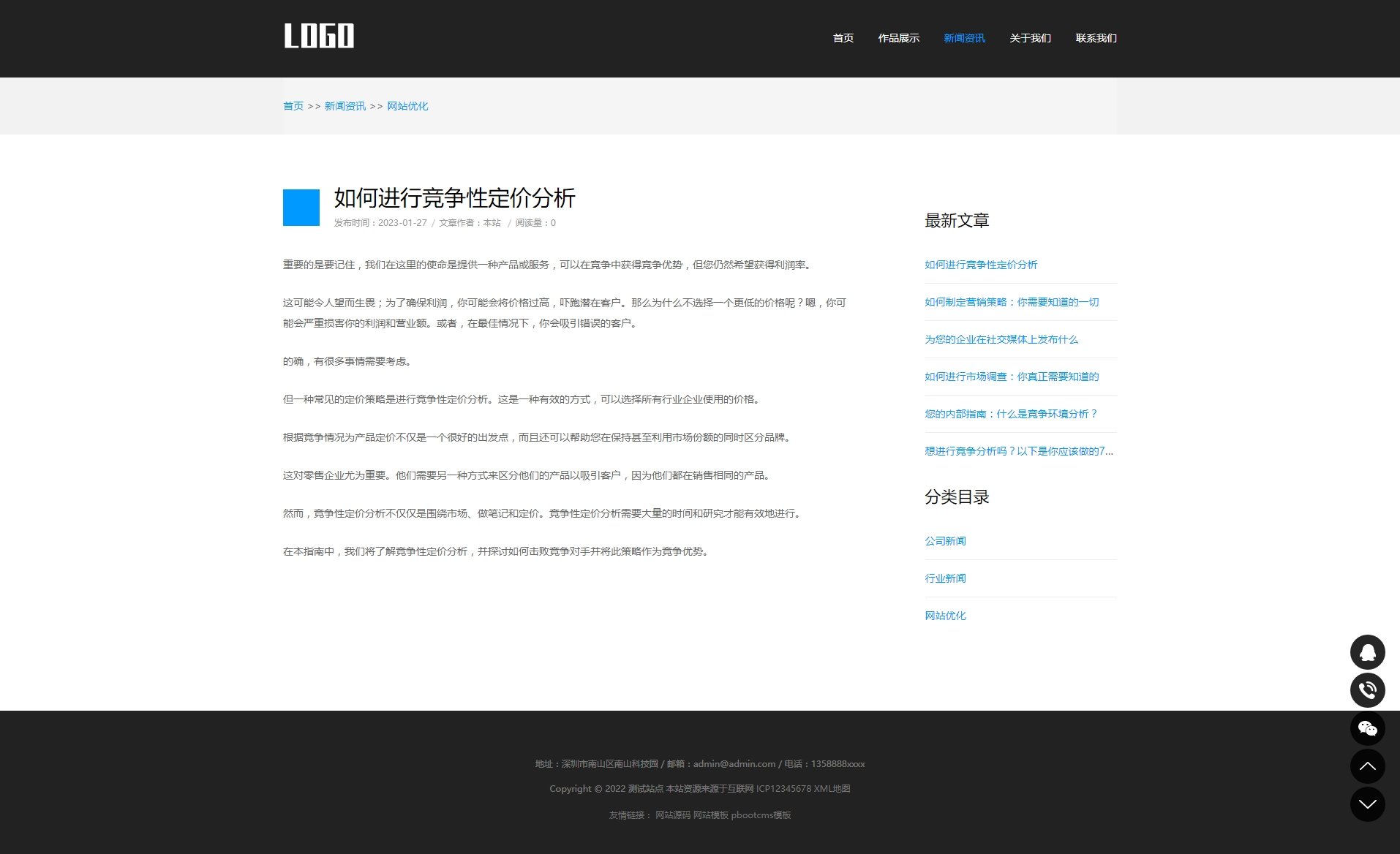Screen dimensions: 1400x854
Task: Click the notification bell icon
Action: coord(1367,651)
